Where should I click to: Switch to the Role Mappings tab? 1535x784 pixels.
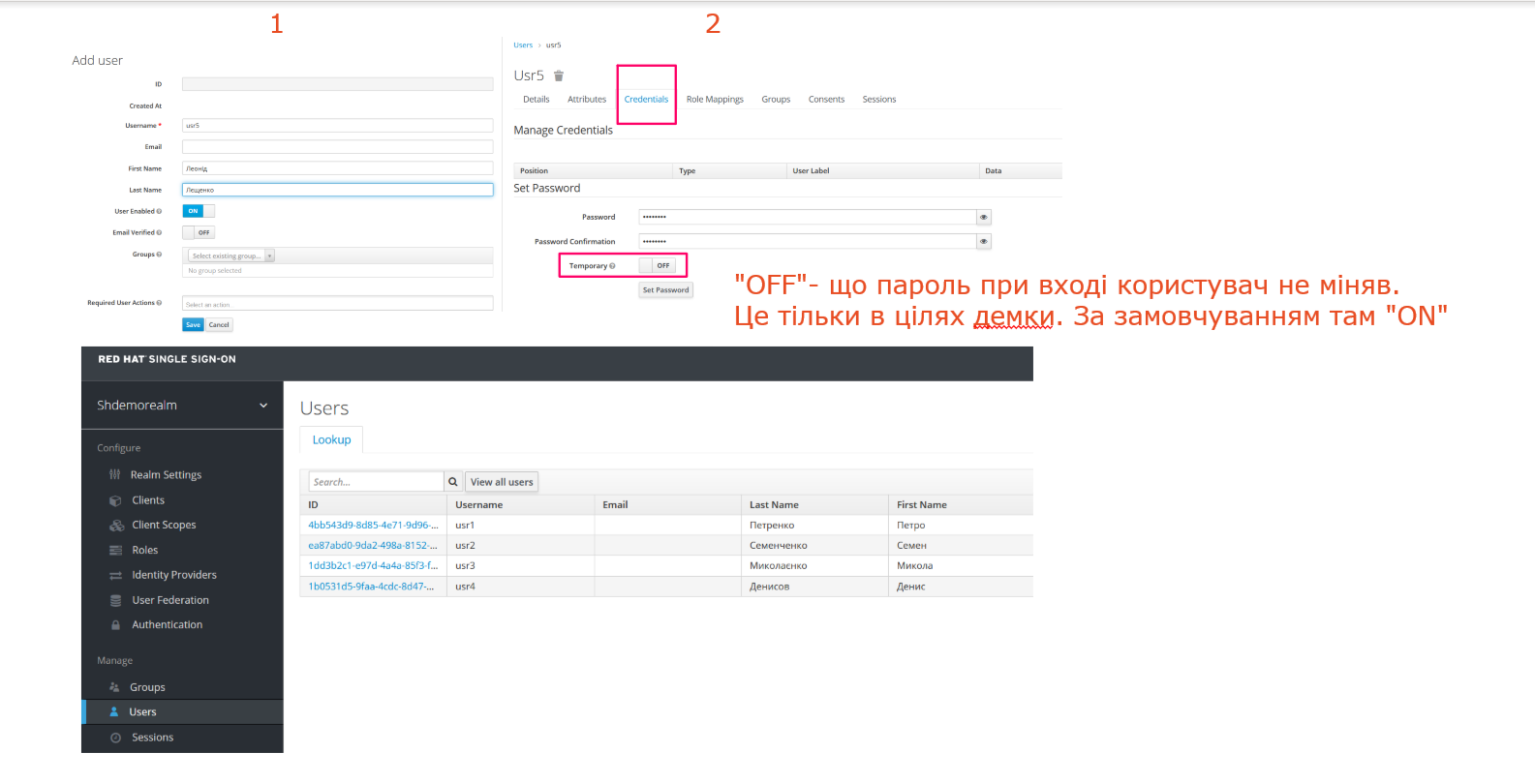(715, 100)
